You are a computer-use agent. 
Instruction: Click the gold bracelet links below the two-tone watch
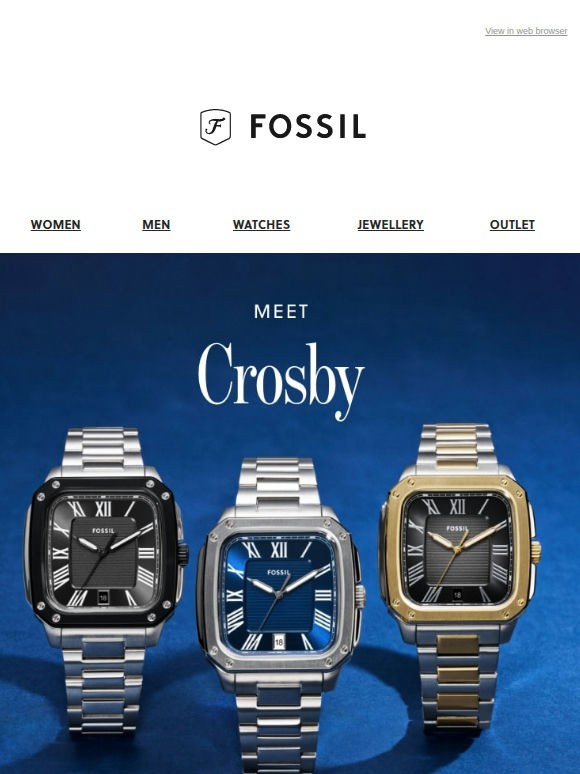tap(458, 681)
